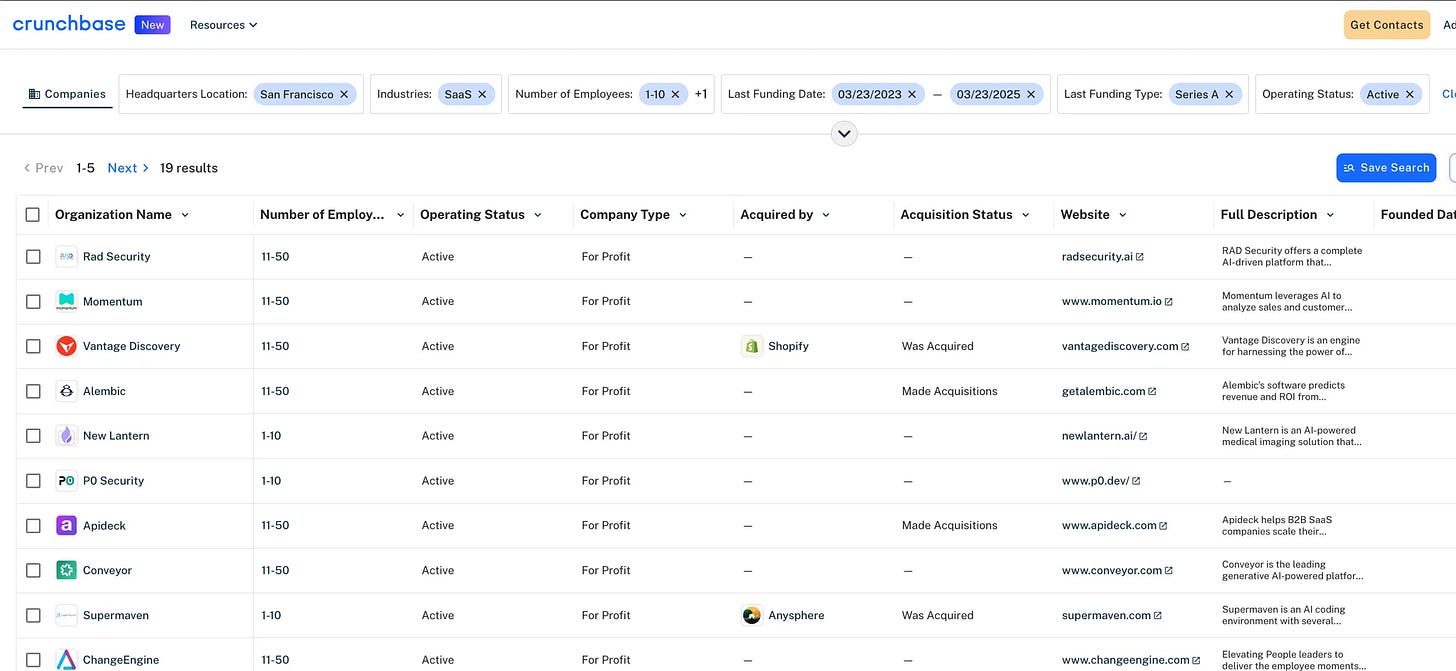Remove the San Francisco location filter
Viewport: 1456px width, 671px height.
click(x=344, y=94)
